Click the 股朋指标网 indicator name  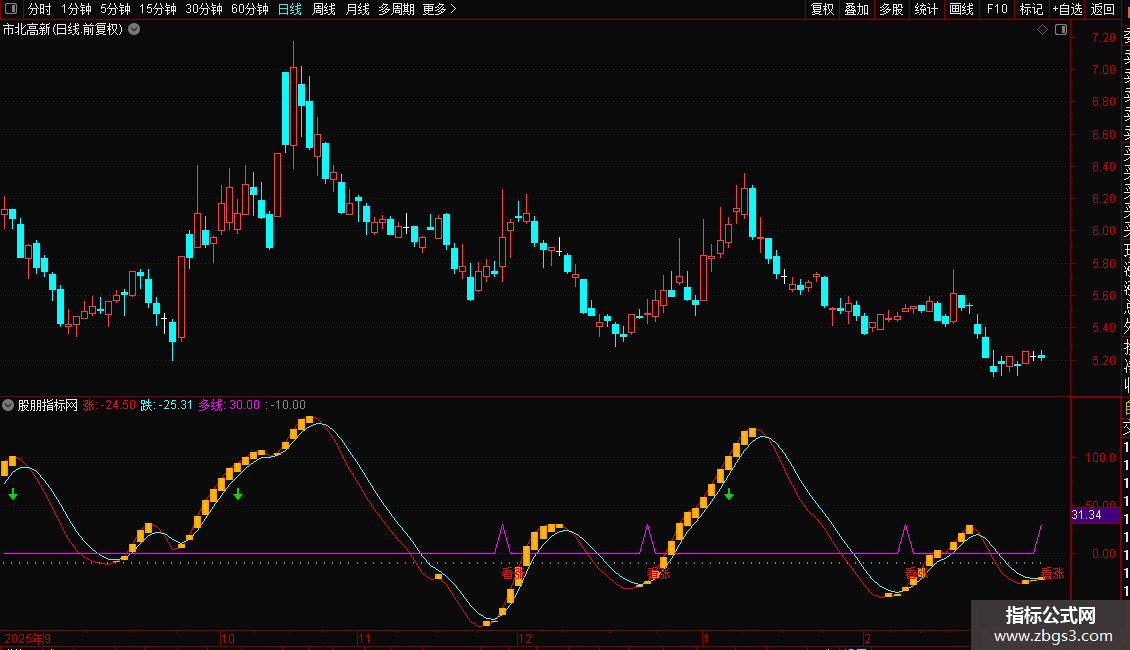(x=48, y=405)
